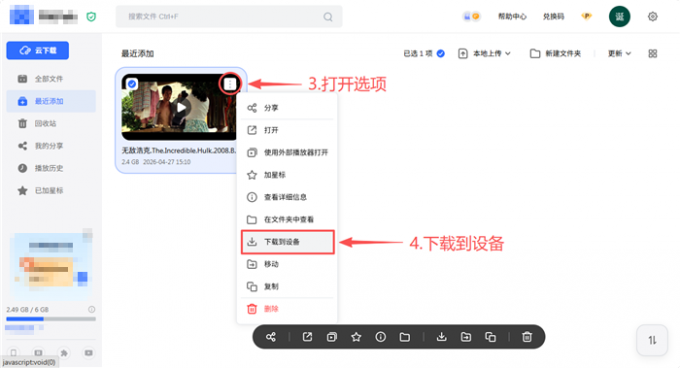
Task: Choose Download to Device (下载到设备) menu item
Action: pyautogui.click(x=288, y=242)
